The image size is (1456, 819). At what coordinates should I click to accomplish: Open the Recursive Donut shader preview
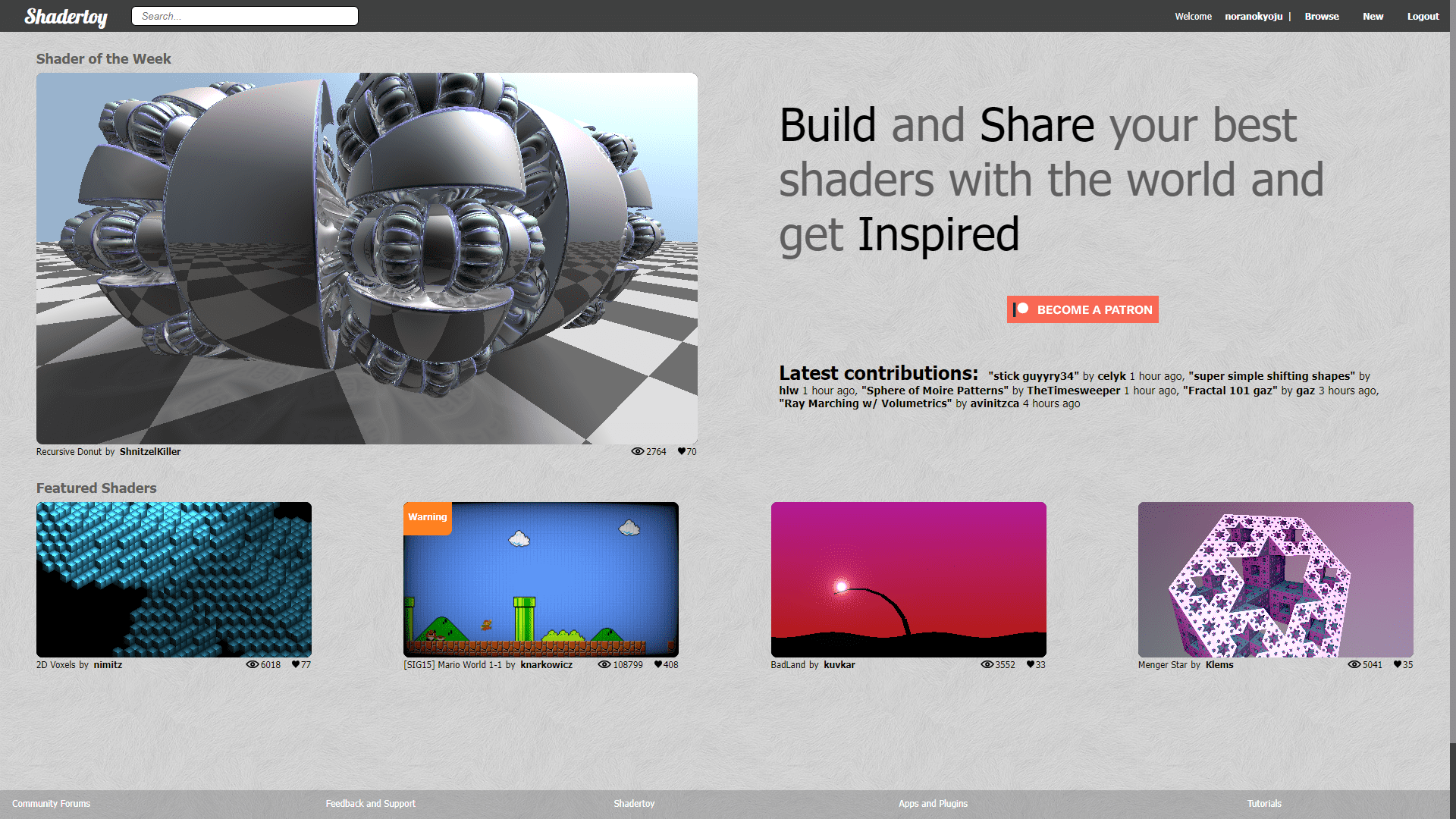[367, 258]
